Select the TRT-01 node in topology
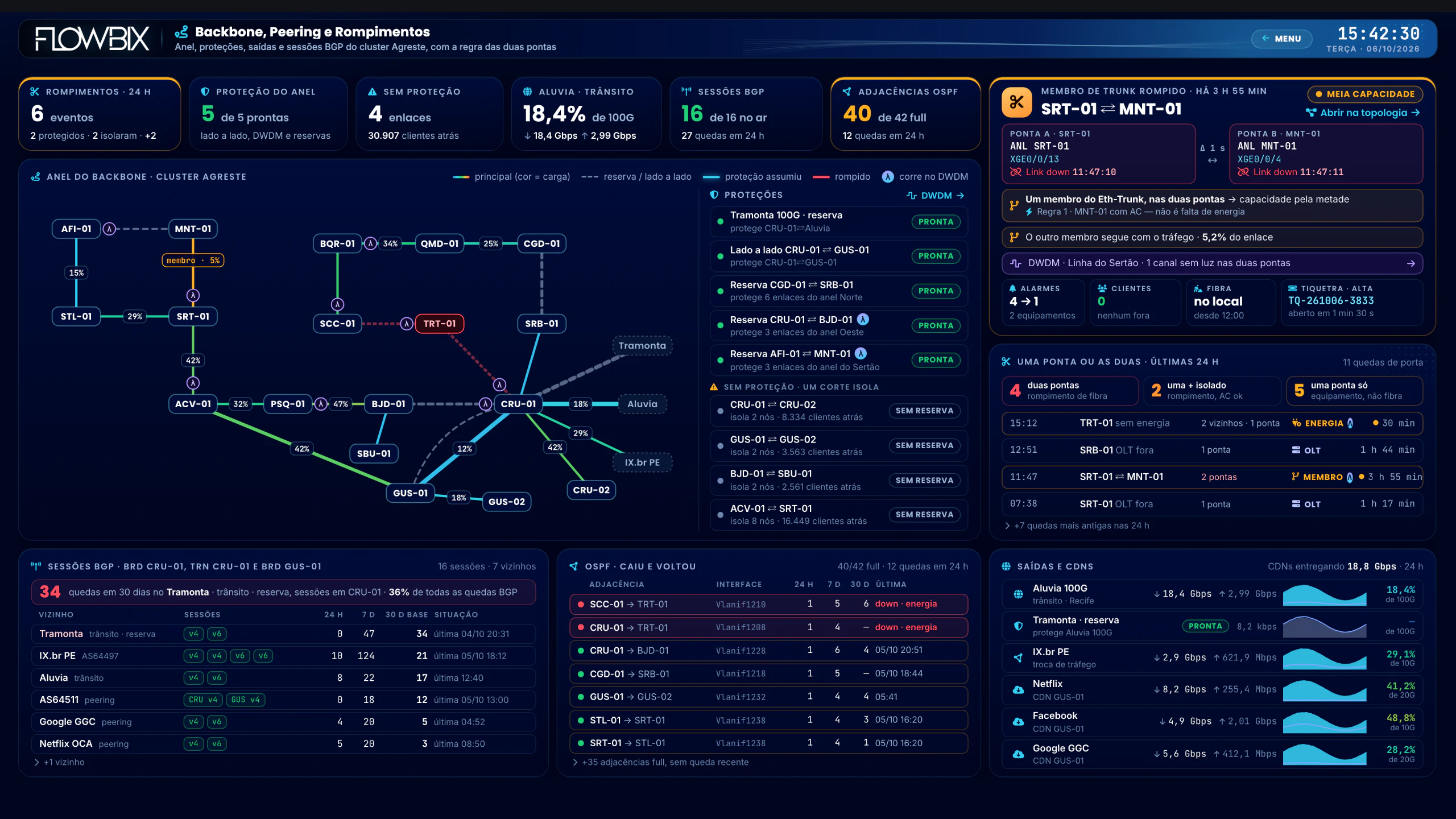The height and width of the screenshot is (819, 1456). click(x=440, y=324)
